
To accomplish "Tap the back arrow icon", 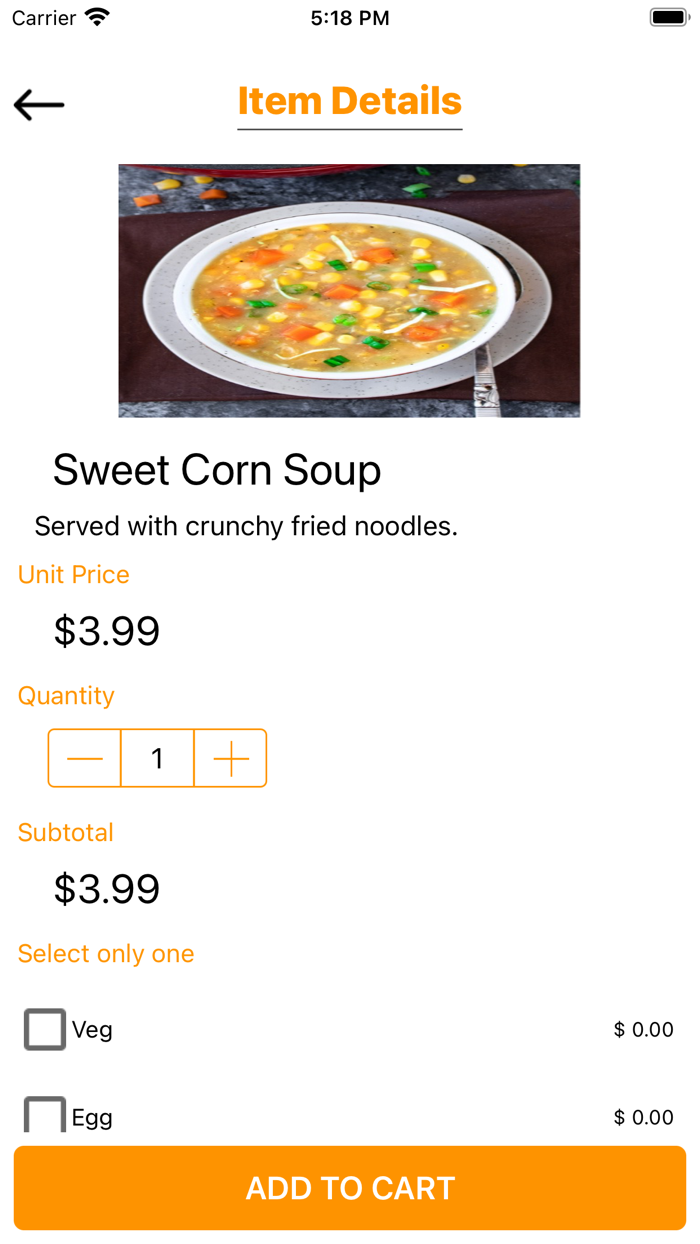I will point(39,104).
